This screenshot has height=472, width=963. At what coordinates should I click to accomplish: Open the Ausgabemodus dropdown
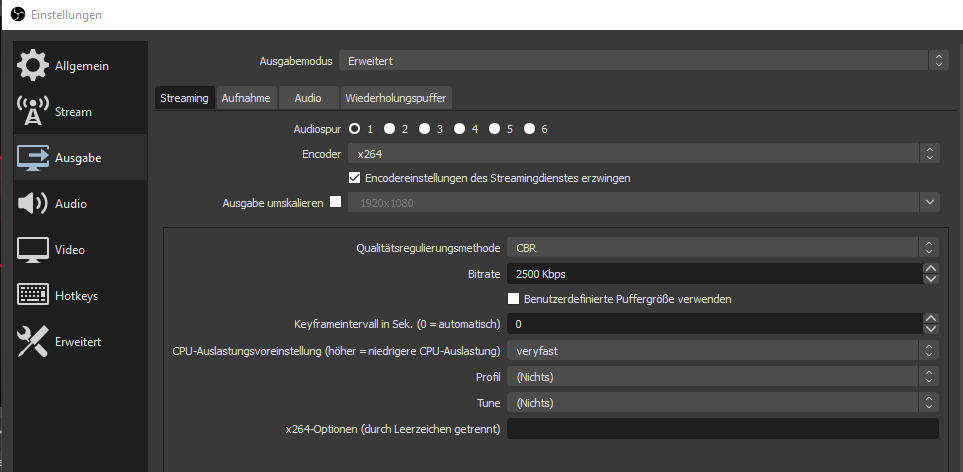click(643, 61)
